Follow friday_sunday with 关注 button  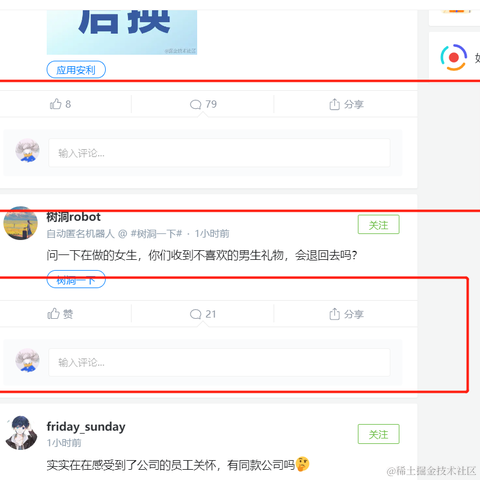click(378, 434)
